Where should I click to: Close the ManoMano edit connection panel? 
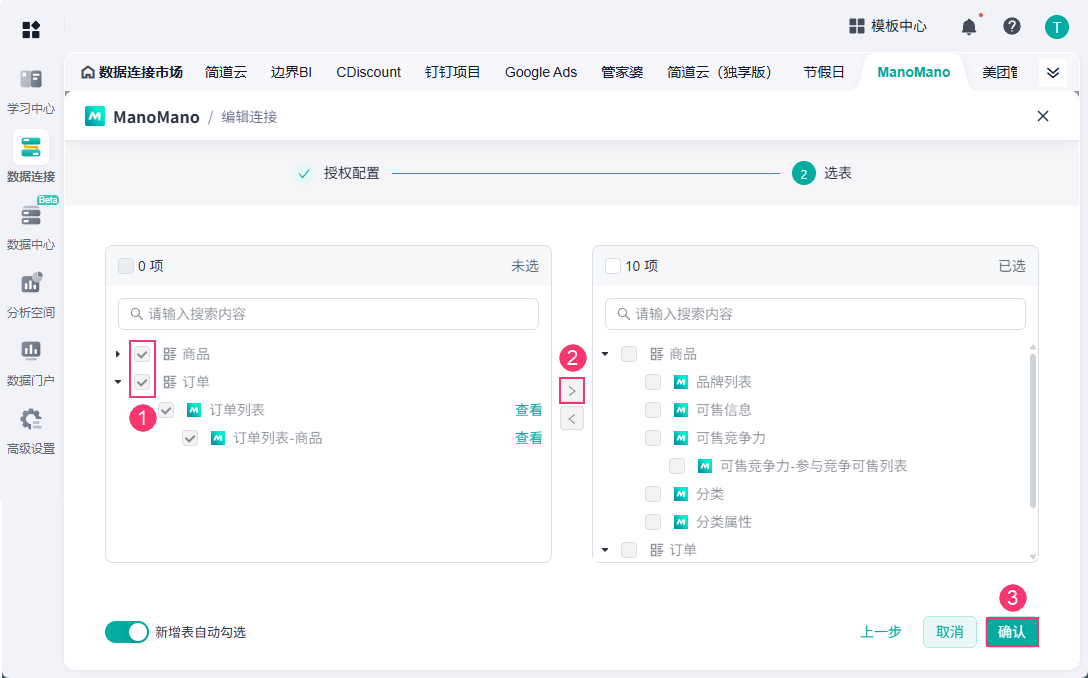[x=1042, y=117]
